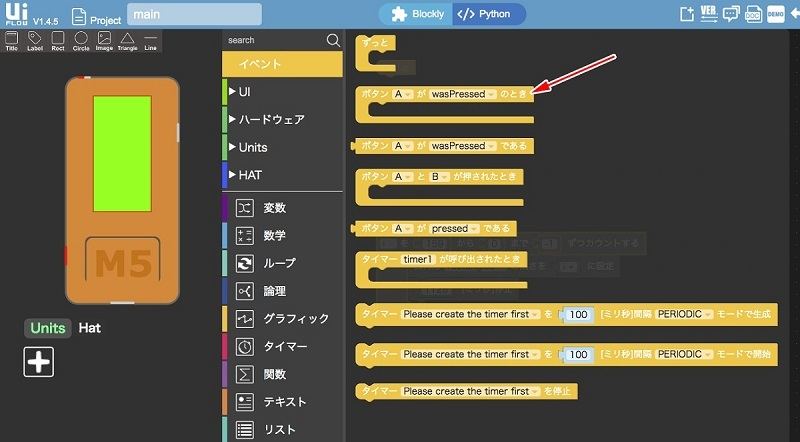Open the DOC documentation icon
The width and height of the screenshot is (800, 442).
pos(753,14)
